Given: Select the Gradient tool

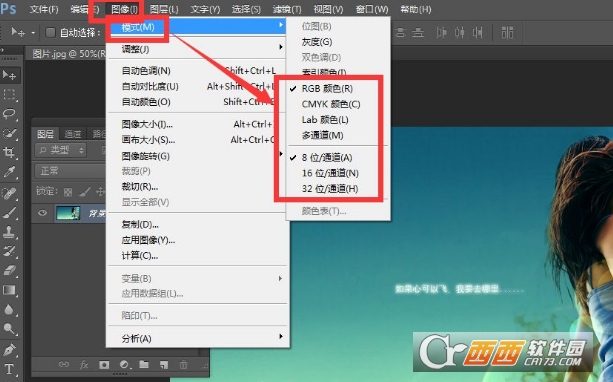Looking at the screenshot, I should pyautogui.click(x=9, y=290).
